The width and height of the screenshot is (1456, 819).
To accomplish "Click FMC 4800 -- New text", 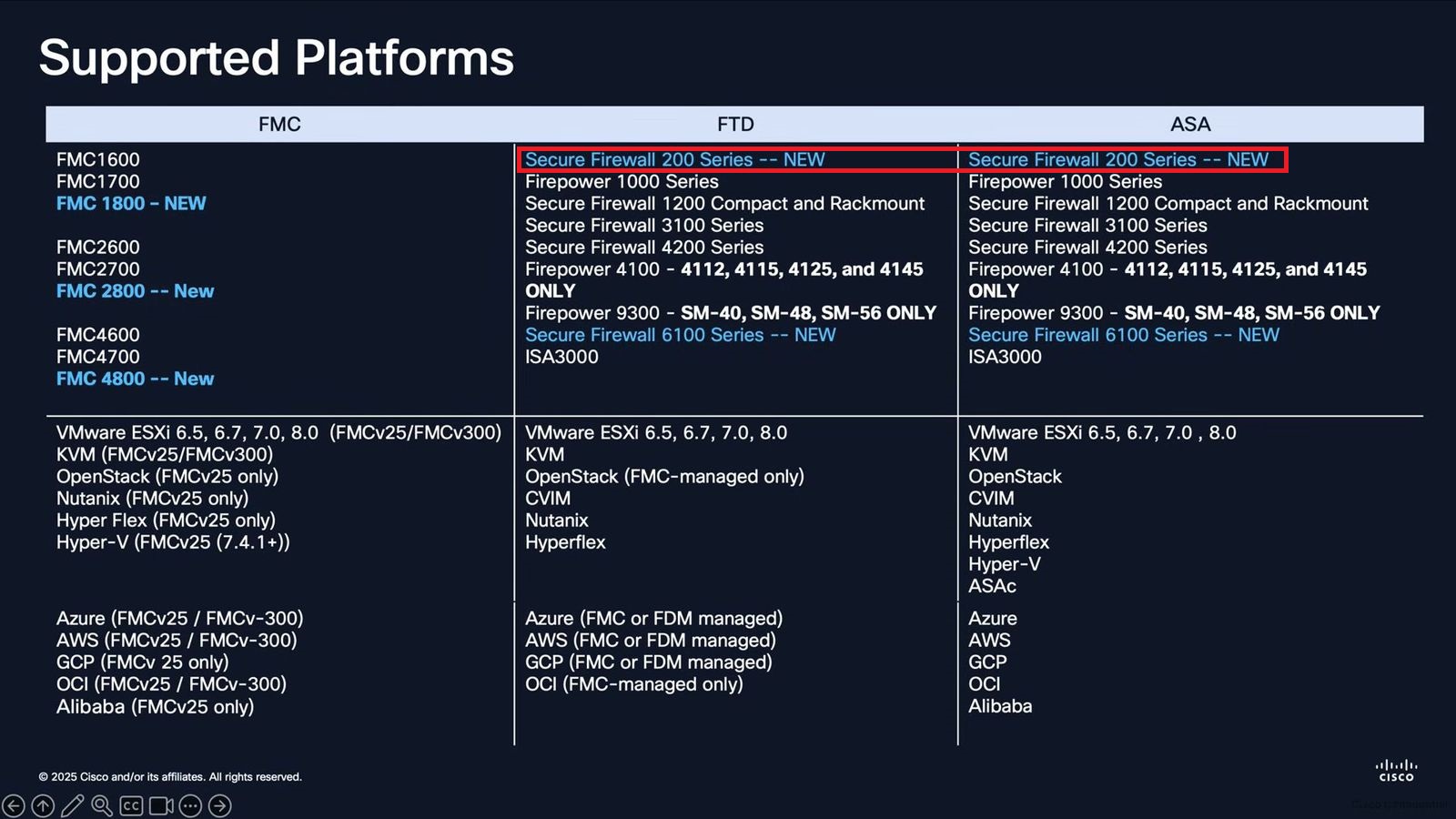I will [135, 379].
